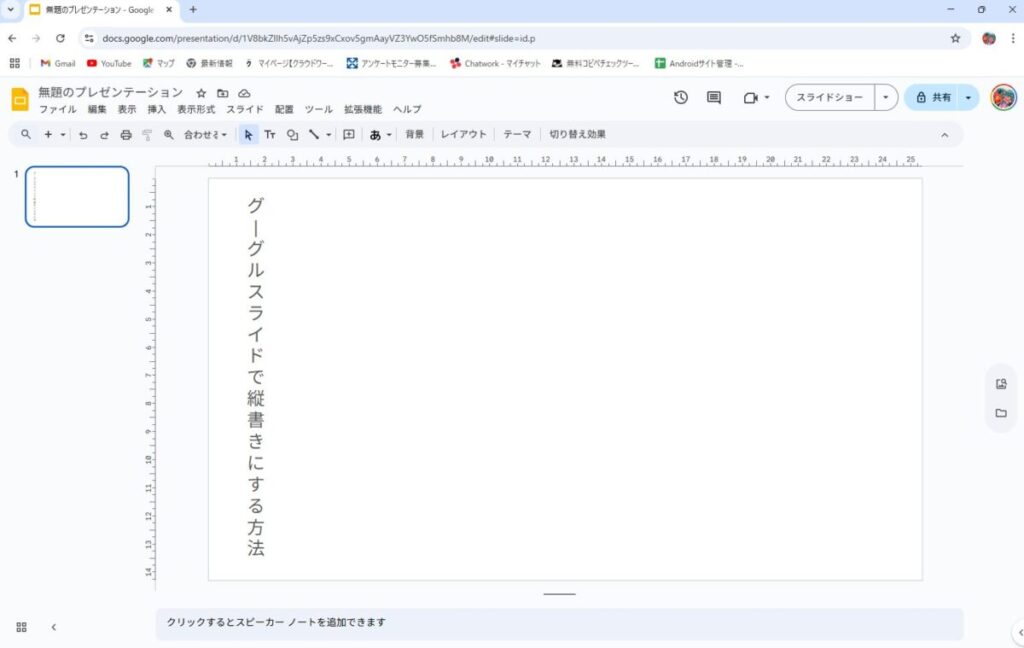Go back to the previous page
The width and height of the screenshot is (1024, 648).
pos(12,39)
